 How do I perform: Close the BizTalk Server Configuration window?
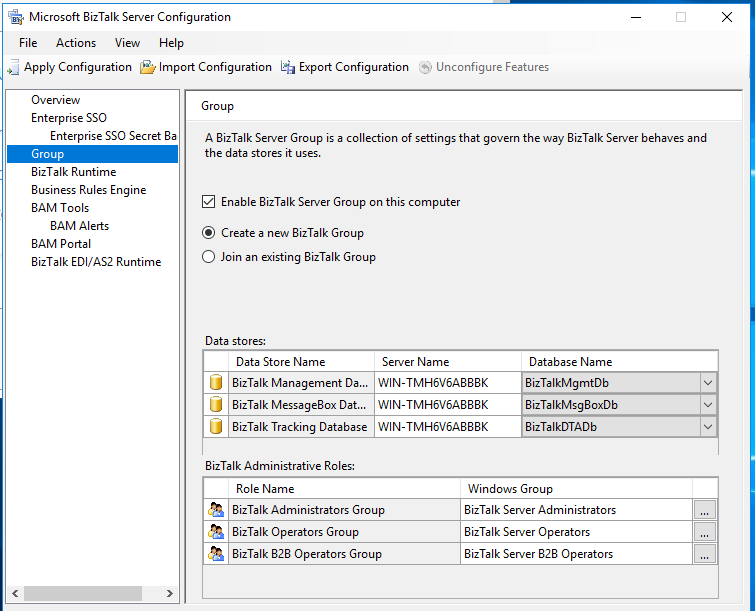pyautogui.click(x=727, y=17)
